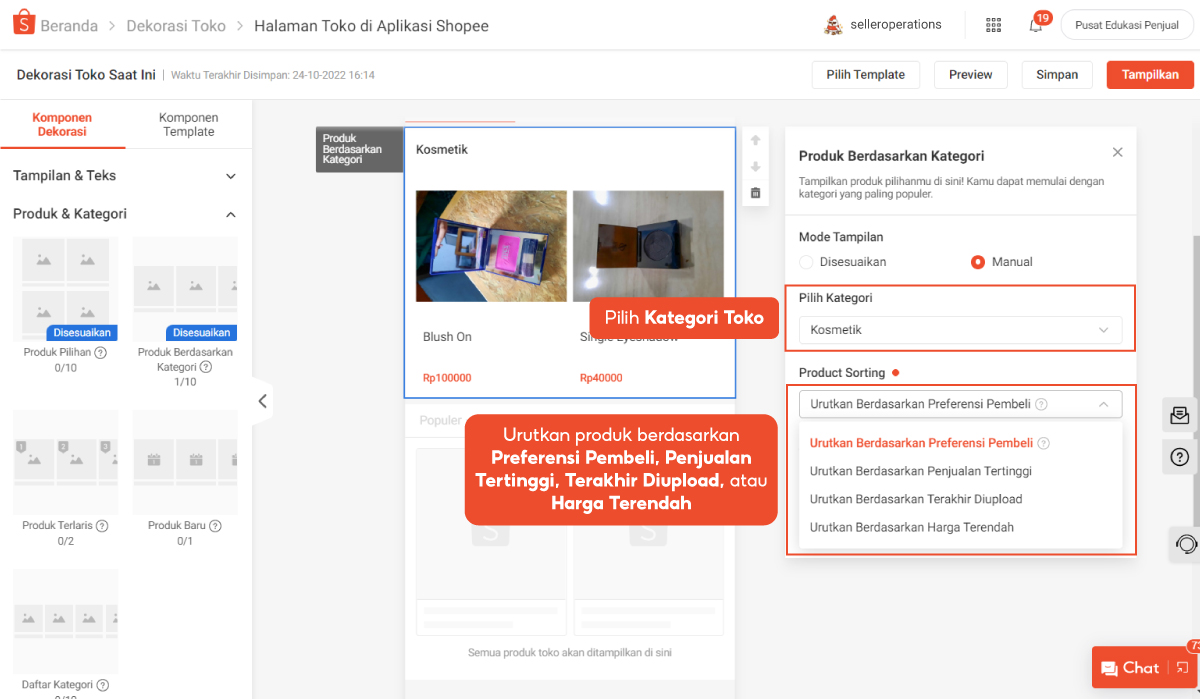Switch to the Komponen Template tab
Screen dimensions: 1200x699
point(188,125)
